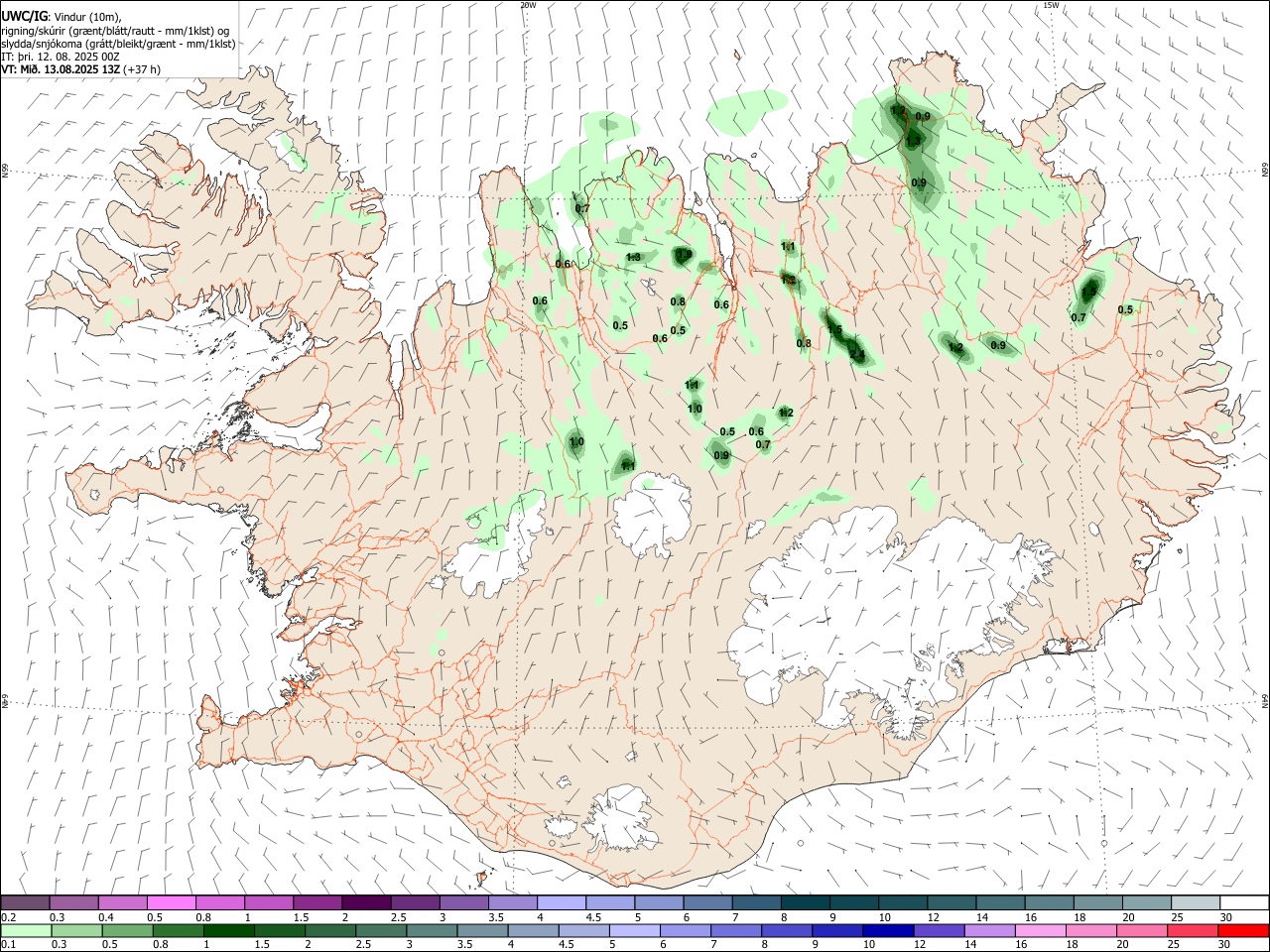
Task: Click the 'rigning/skúrir' legend description line
Action: pos(115,30)
